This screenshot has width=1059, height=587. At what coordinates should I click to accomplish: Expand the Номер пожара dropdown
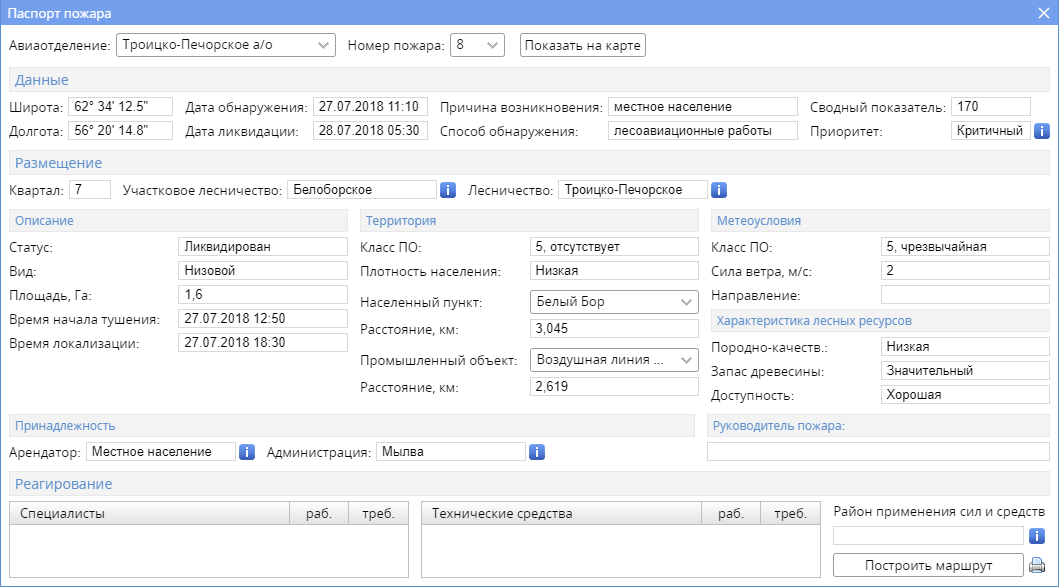(477, 45)
